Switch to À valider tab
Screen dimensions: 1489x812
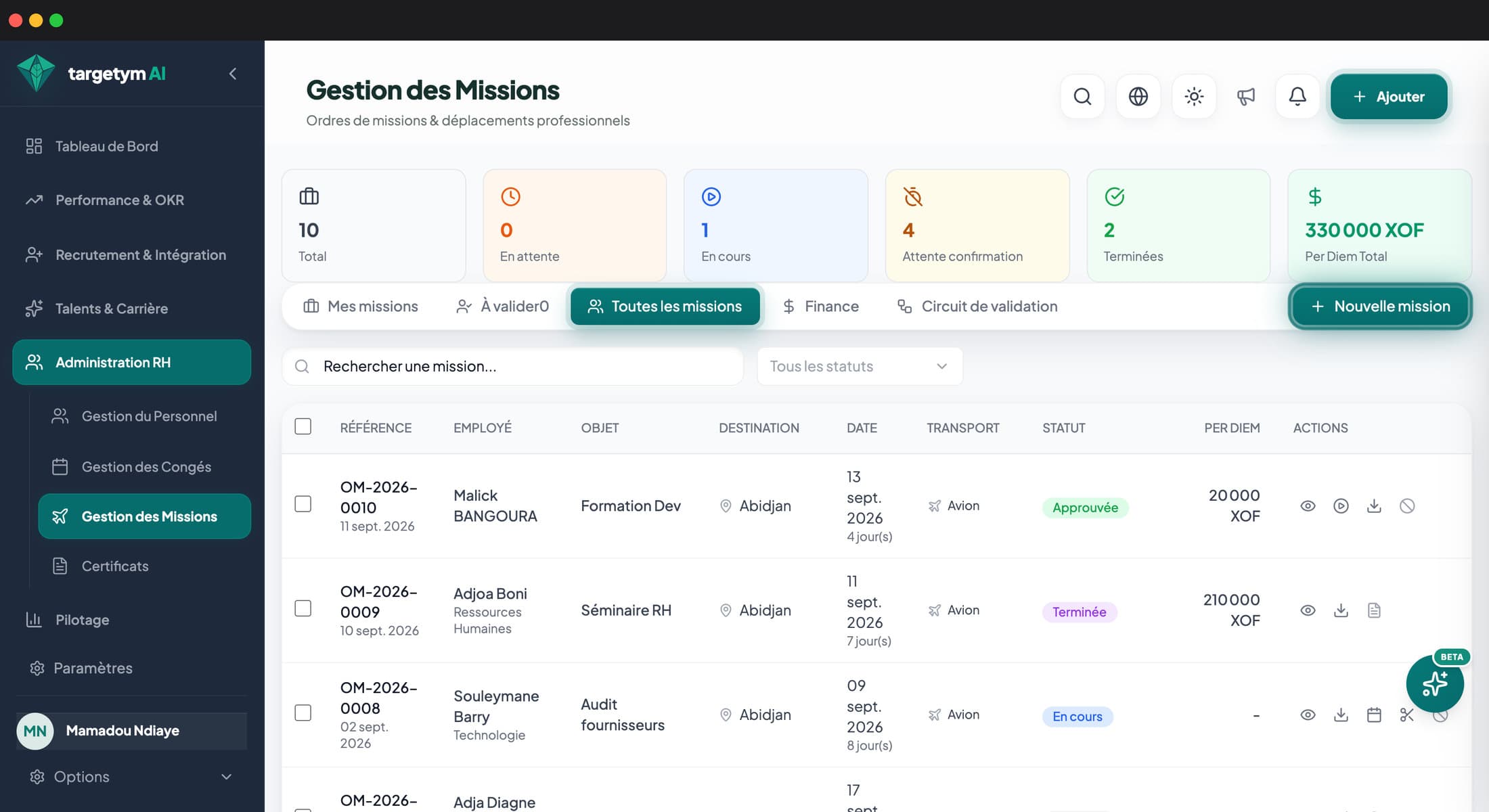click(x=502, y=307)
